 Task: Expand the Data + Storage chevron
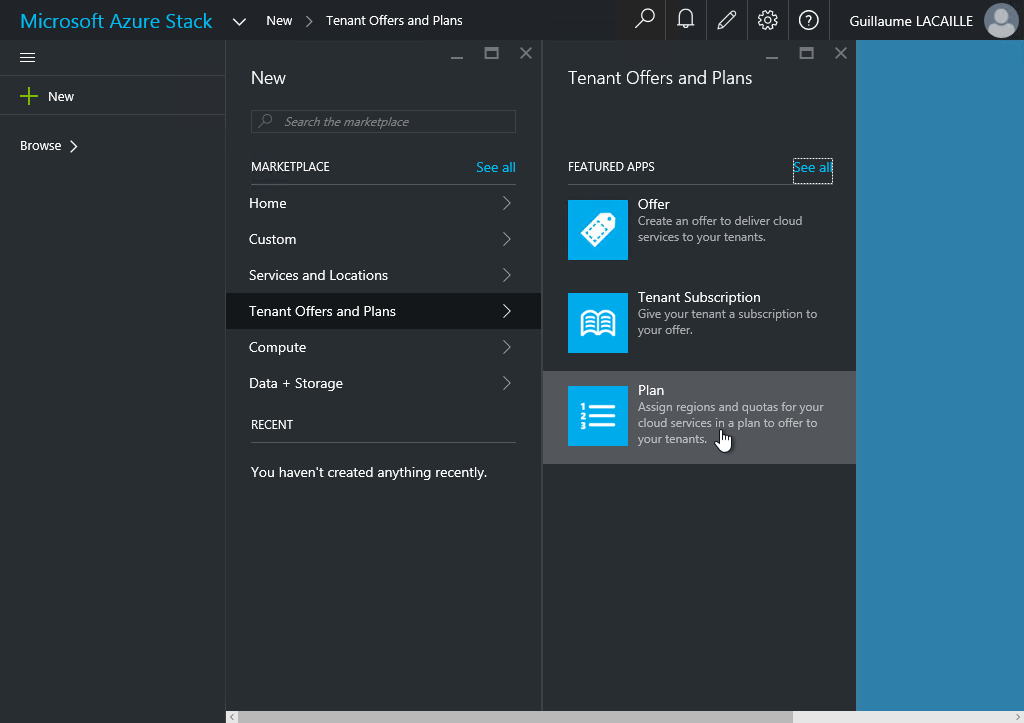(x=507, y=383)
